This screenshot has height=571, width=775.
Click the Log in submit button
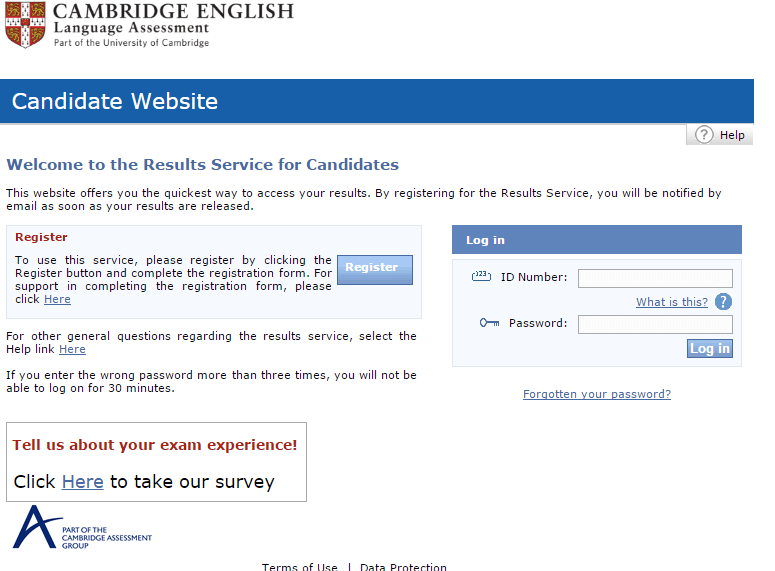tap(709, 348)
